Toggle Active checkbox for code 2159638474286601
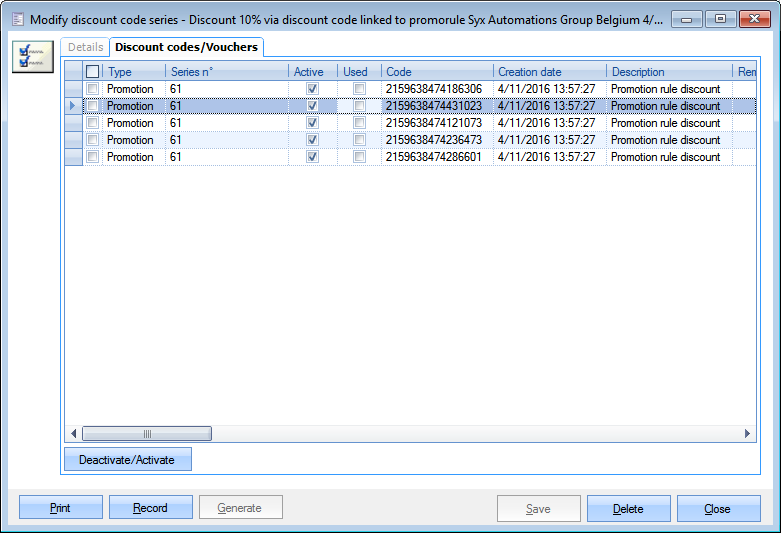781x533 pixels. coord(312,157)
